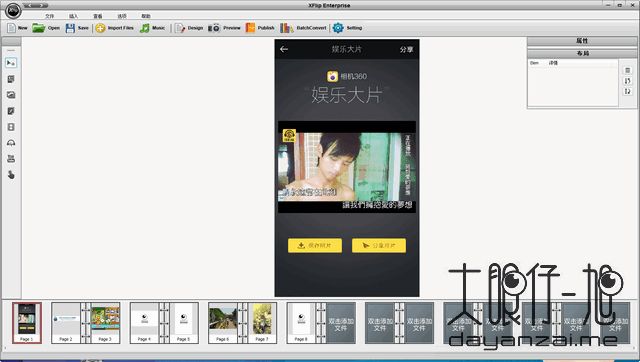Open Setting via the blue gear icon
The height and width of the screenshot is (362, 640).
338,28
